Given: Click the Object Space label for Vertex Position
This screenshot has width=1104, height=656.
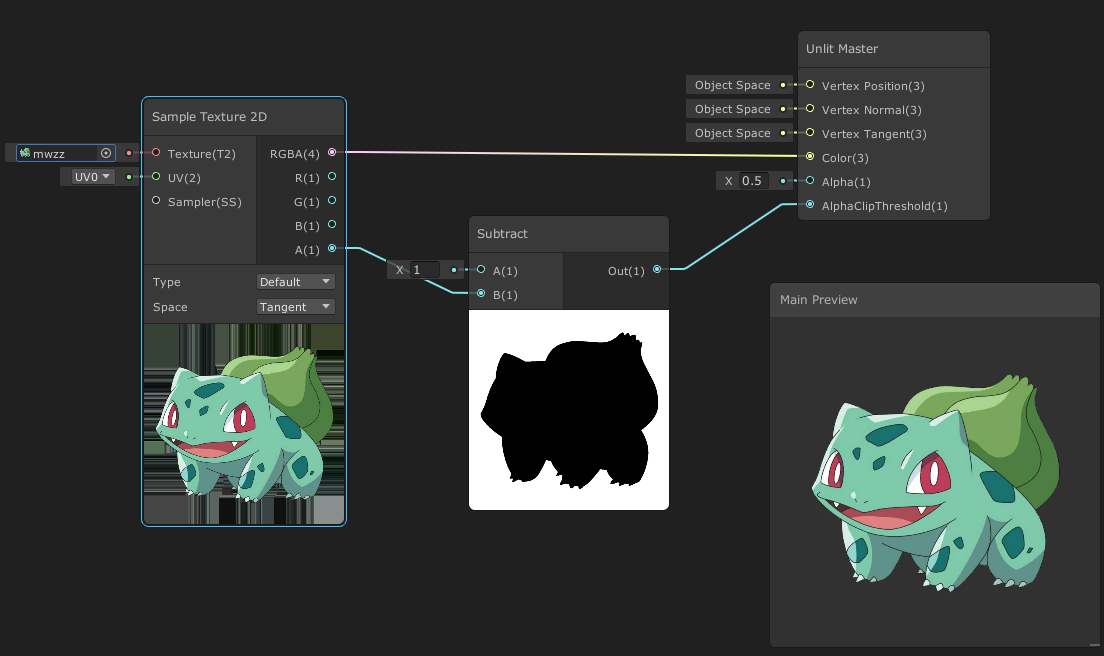Looking at the screenshot, I should tap(732, 85).
